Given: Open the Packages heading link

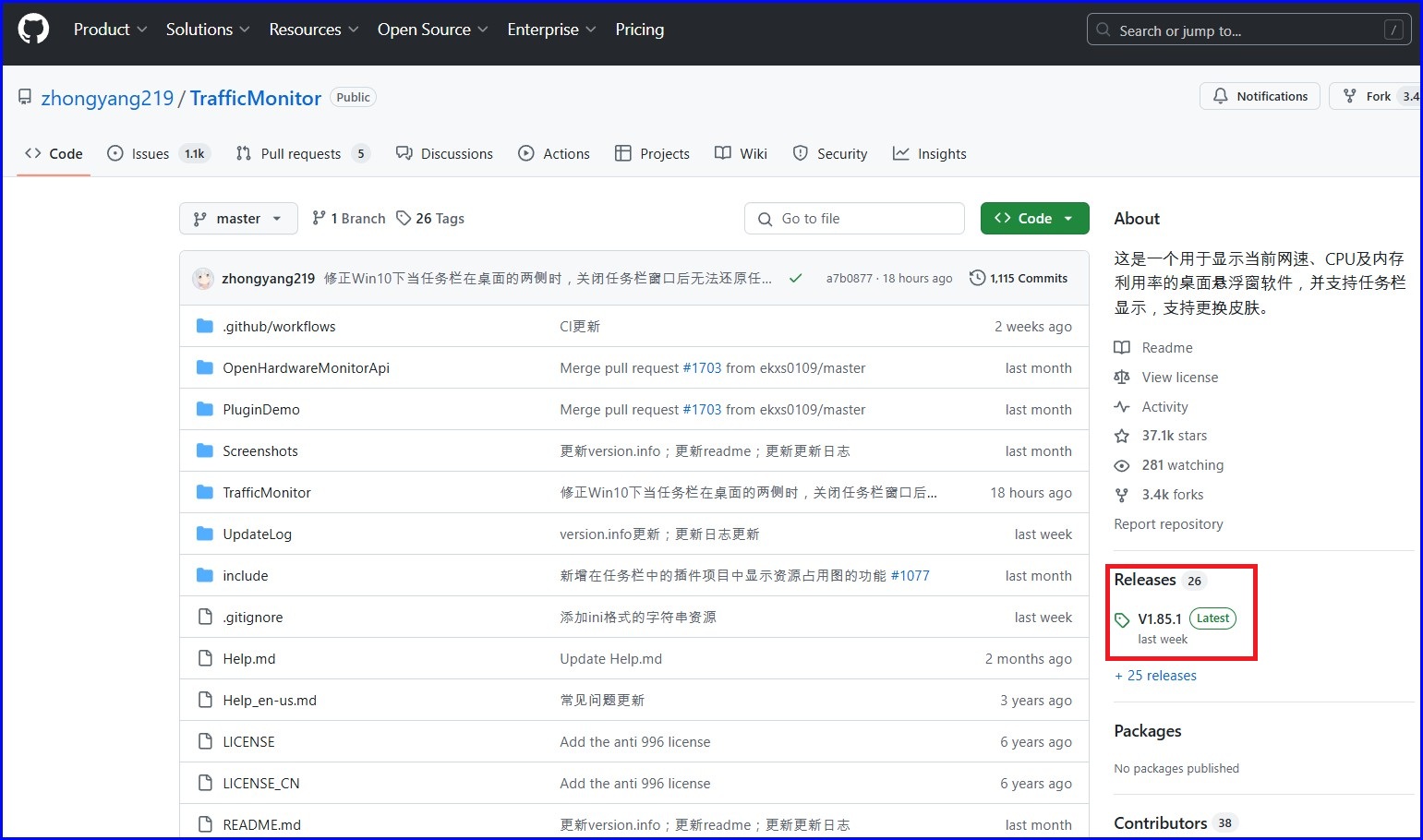Looking at the screenshot, I should click(x=1148, y=730).
